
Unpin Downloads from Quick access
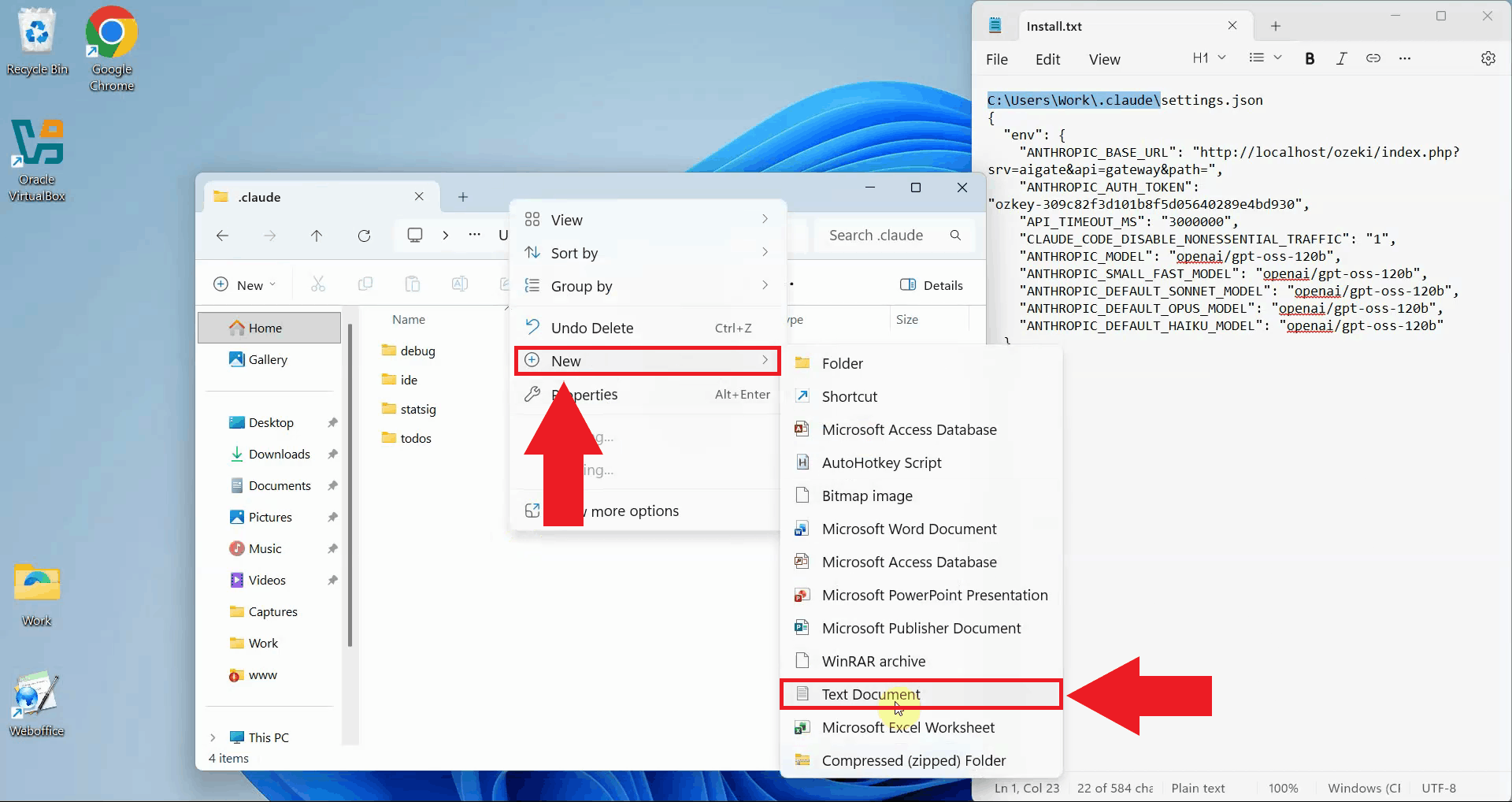coord(332,454)
